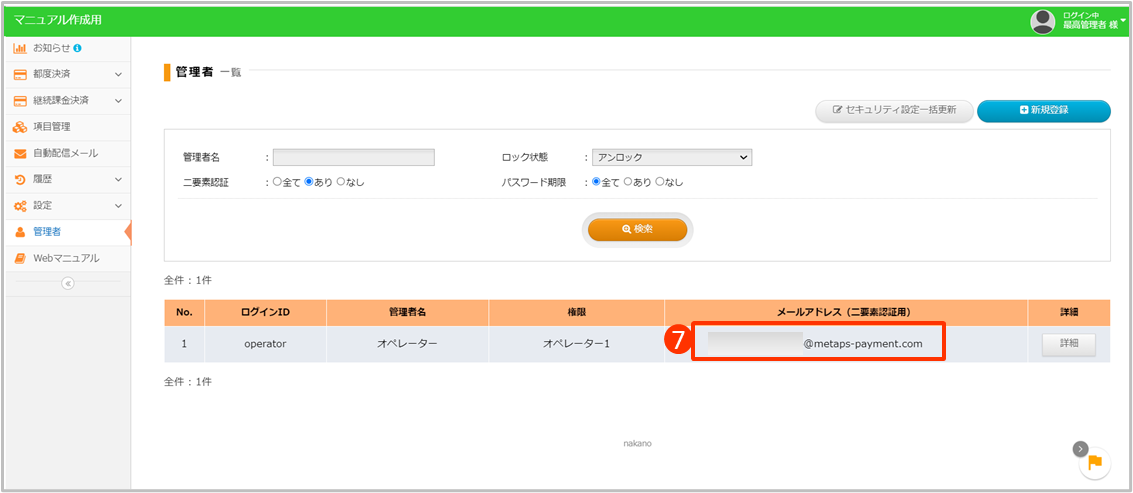The height and width of the screenshot is (493, 1133).
Task: Open 管理者 in the sidebar
Action: [46, 232]
